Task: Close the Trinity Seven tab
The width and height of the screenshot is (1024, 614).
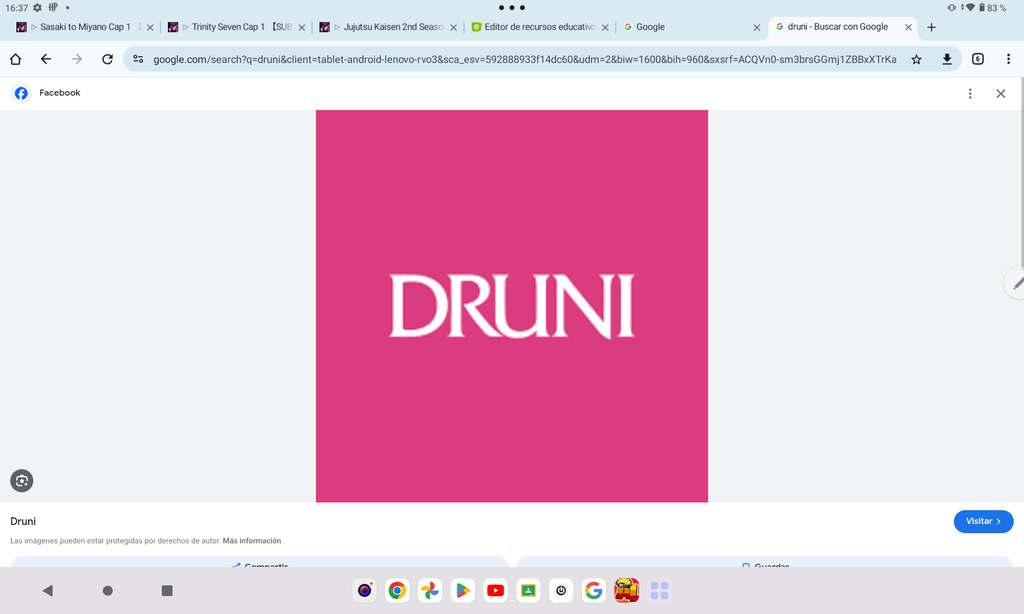Action: coord(302,27)
